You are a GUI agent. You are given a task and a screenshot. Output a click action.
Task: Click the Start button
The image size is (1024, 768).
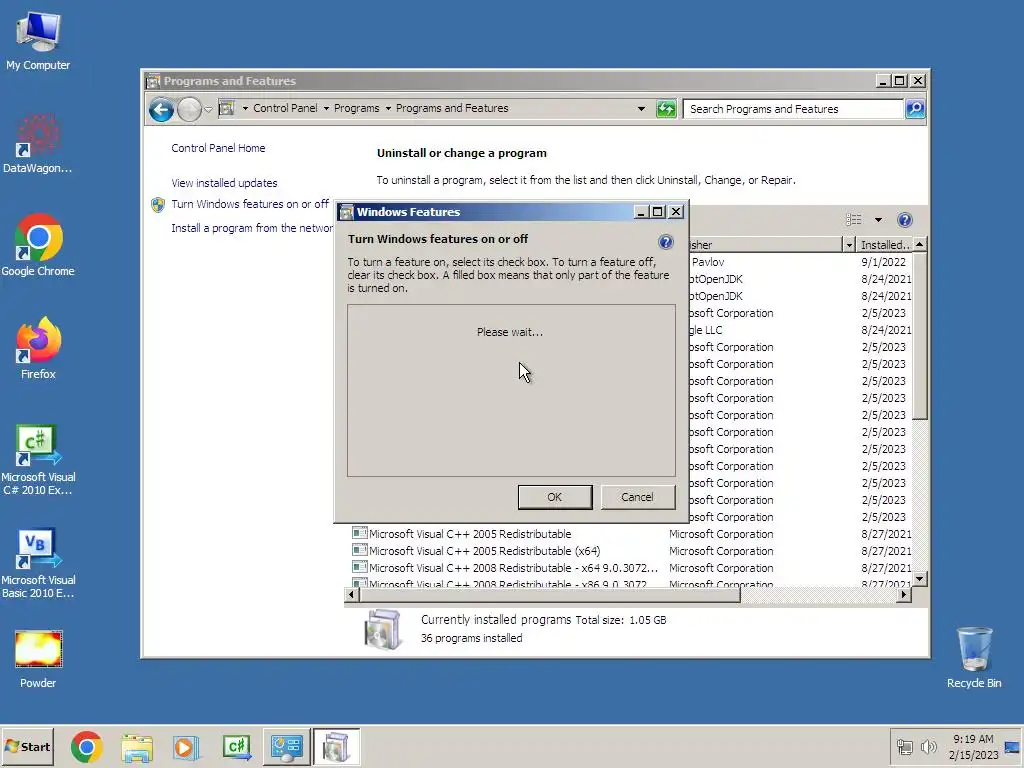coord(27,746)
